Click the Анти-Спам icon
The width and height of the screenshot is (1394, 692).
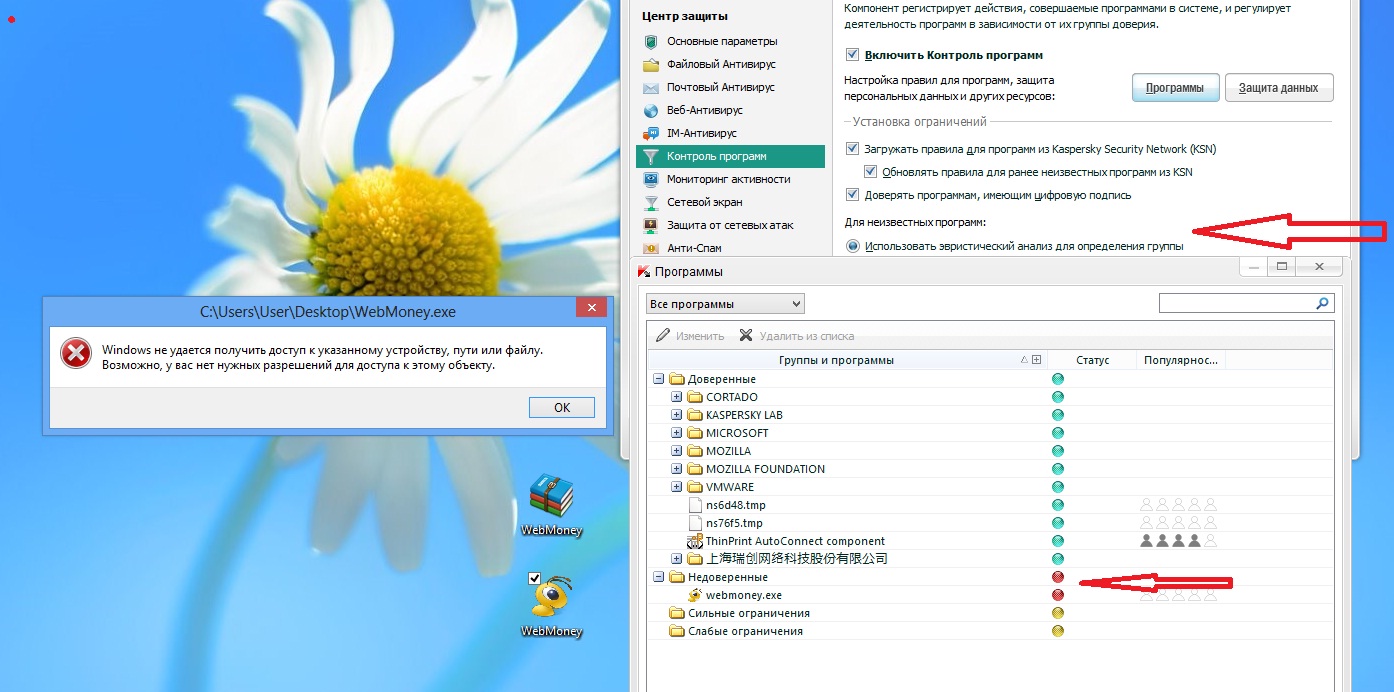(x=651, y=247)
